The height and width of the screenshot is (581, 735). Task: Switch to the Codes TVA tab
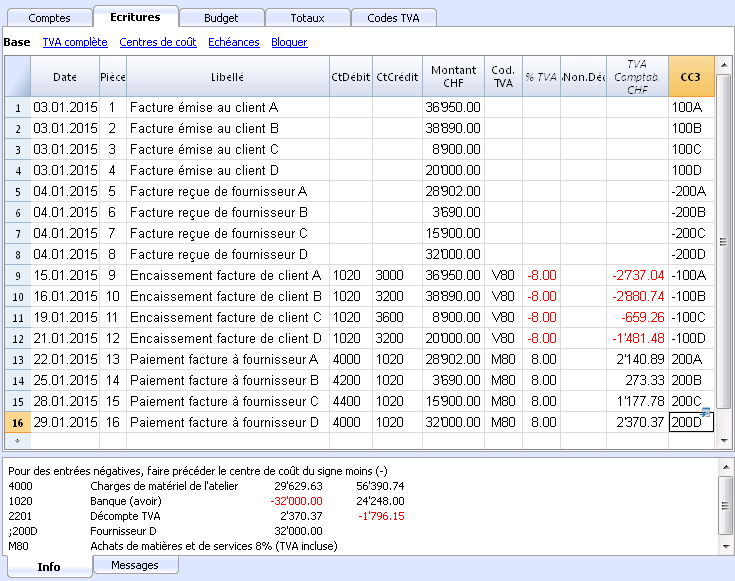[x=393, y=18]
